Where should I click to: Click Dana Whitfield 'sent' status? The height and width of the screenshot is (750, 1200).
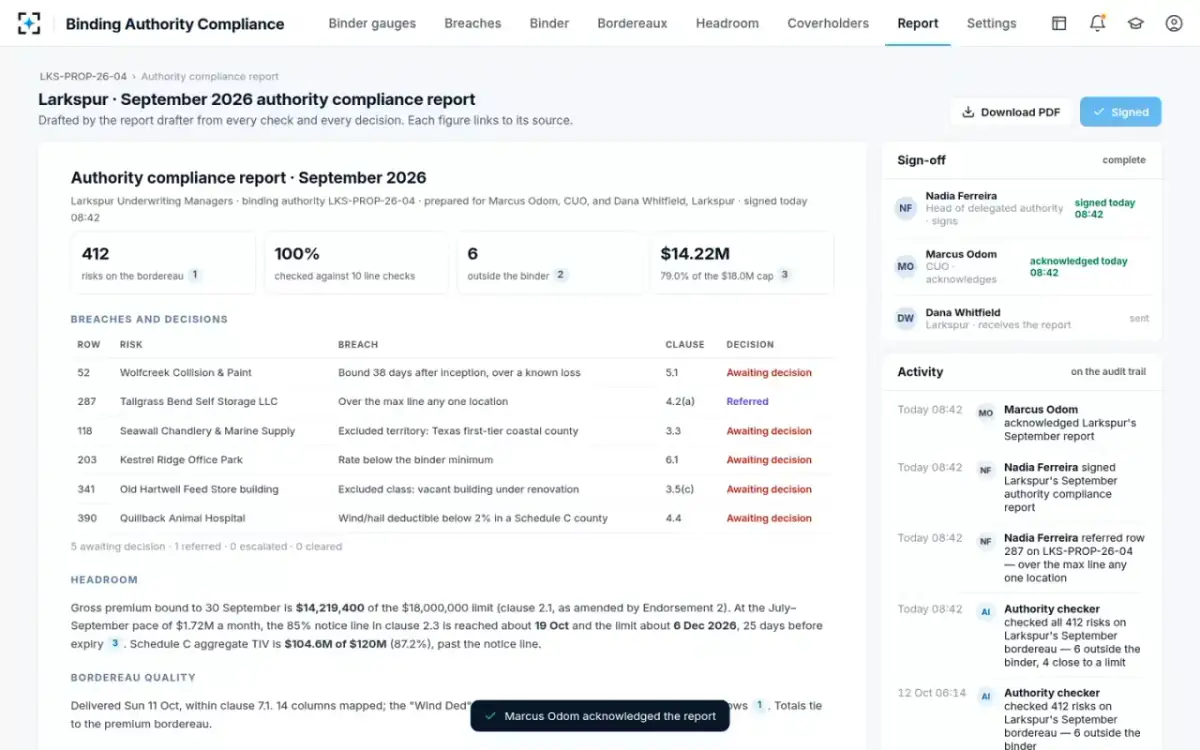1139,319
